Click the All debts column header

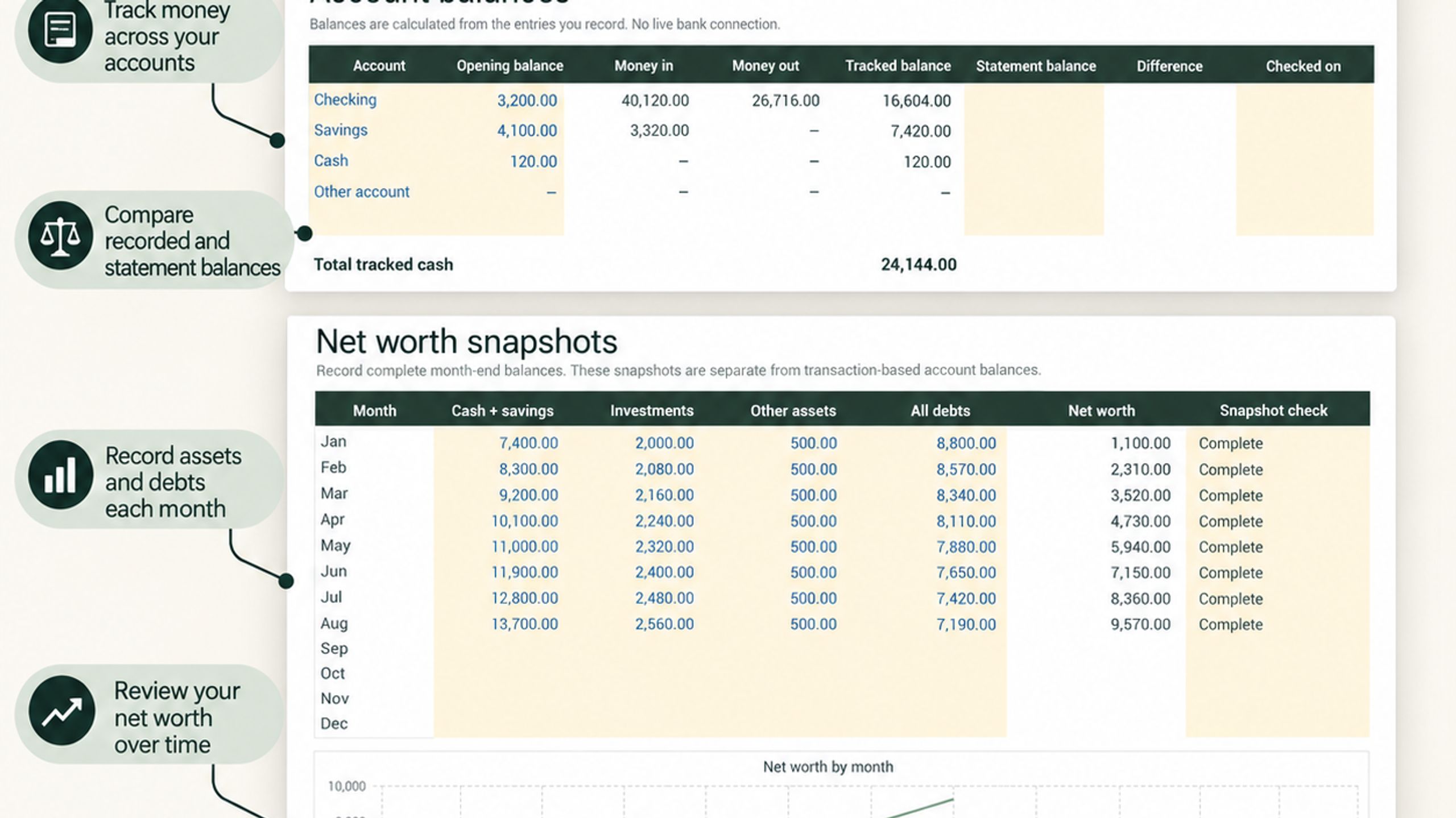point(940,410)
